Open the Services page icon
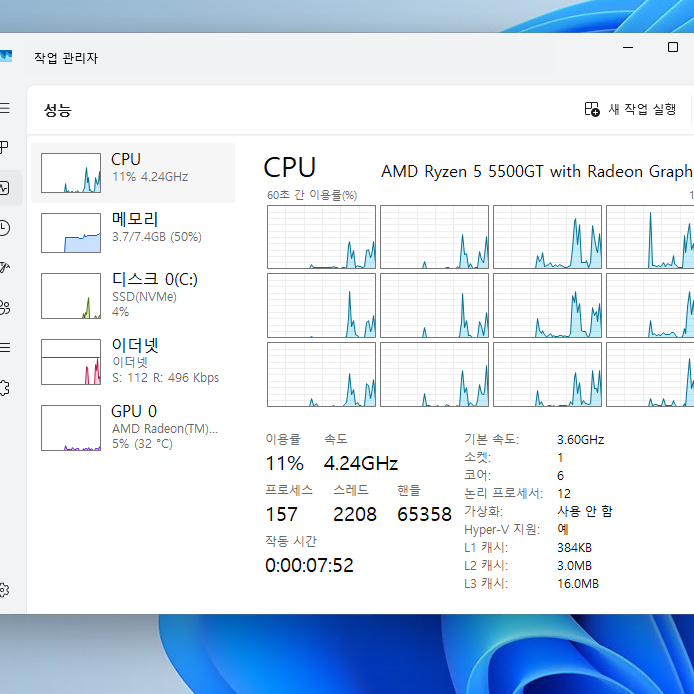Viewport: 694px width, 694px height. pyautogui.click(x=4, y=388)
